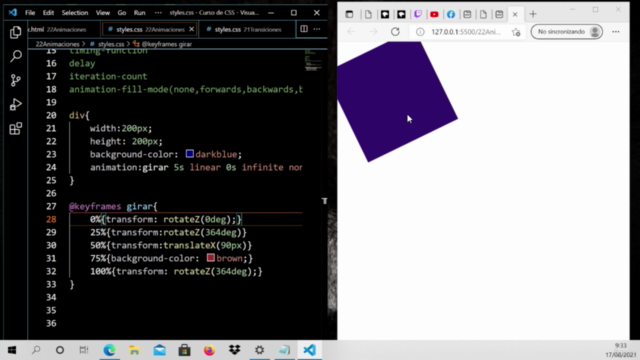Open the browser tab actions menu icon

pos(349,14)
